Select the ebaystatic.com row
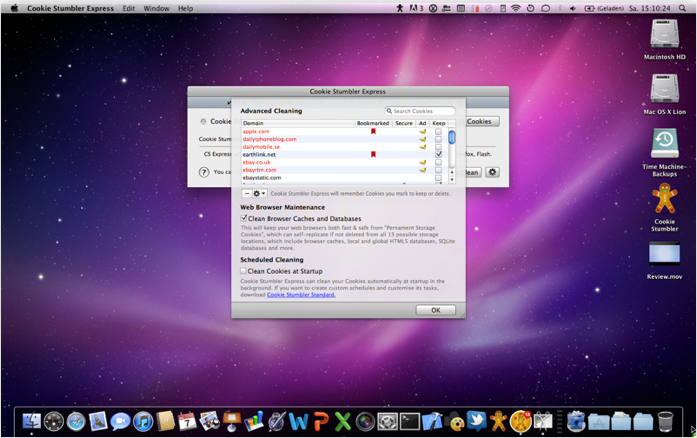Viewport: 697px width, 438px height. pos(345,178)
